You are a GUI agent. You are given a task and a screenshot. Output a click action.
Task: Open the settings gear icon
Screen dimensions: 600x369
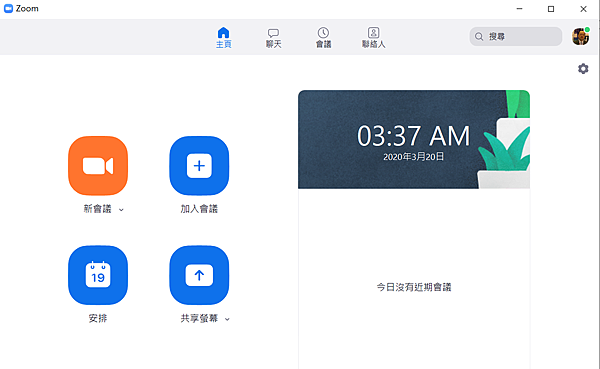coord(583,69)
